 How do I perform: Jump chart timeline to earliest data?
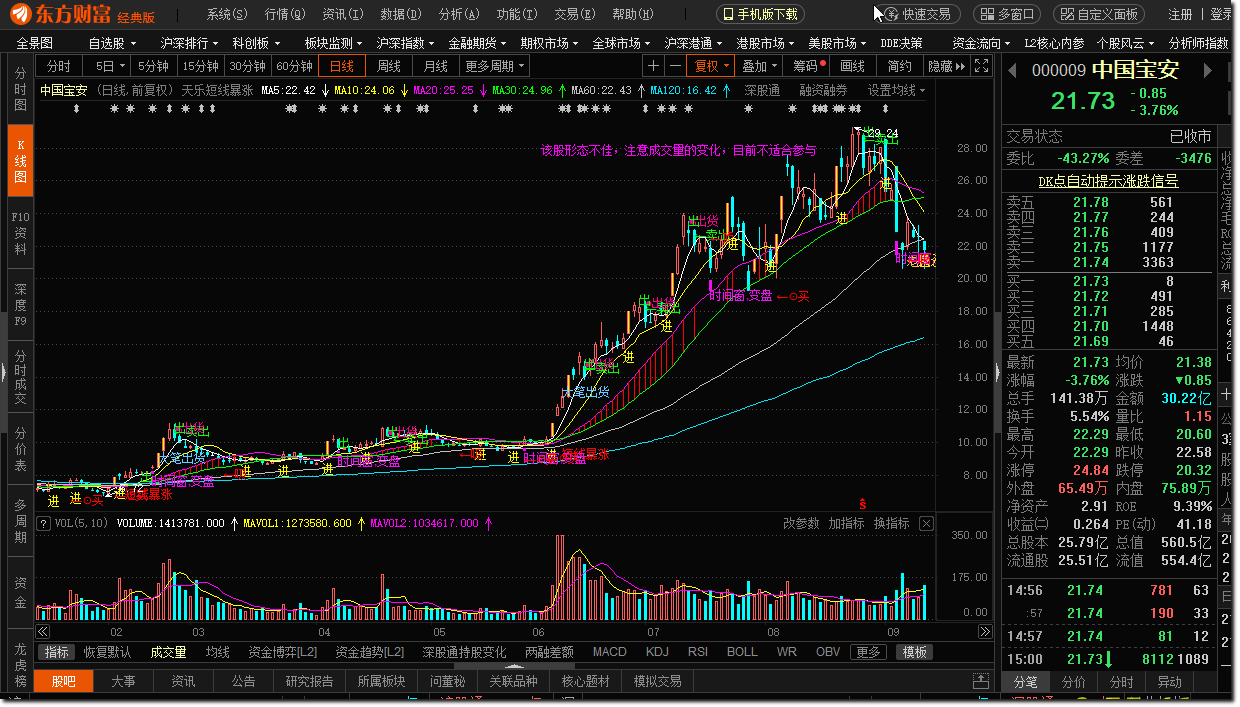[x=42, y=632]
